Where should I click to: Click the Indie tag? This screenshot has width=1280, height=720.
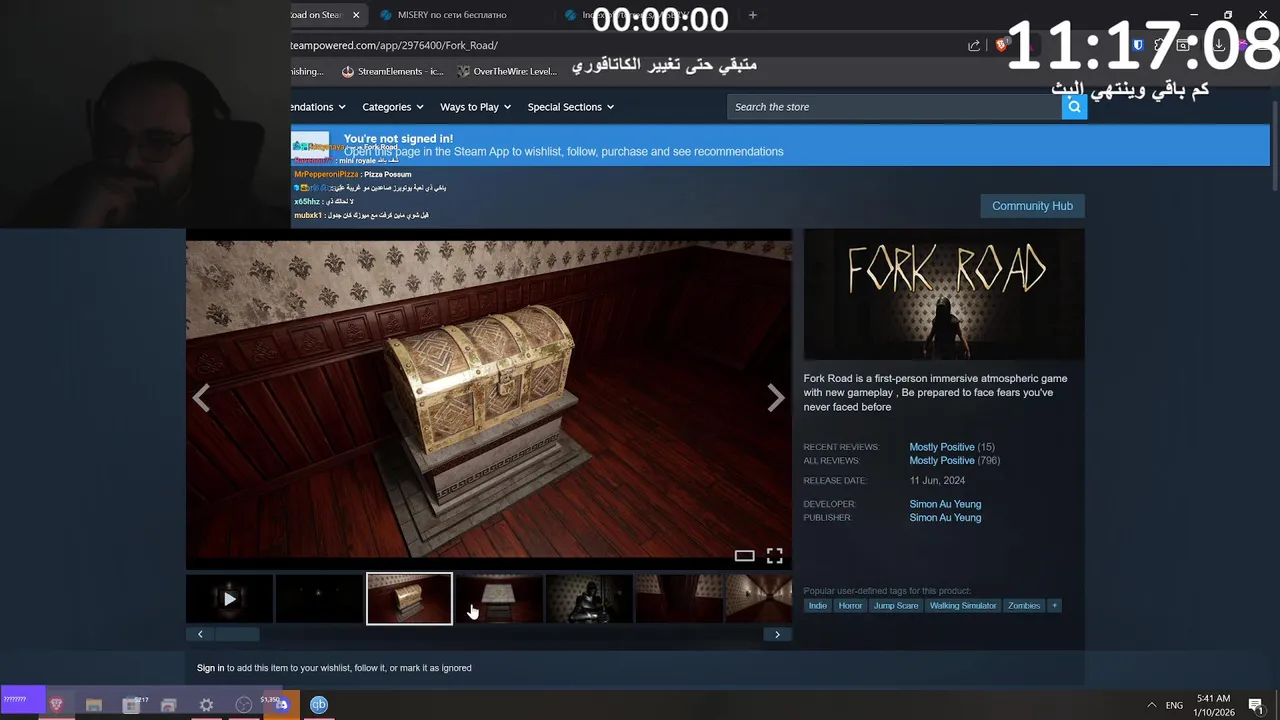pos(818,606)
